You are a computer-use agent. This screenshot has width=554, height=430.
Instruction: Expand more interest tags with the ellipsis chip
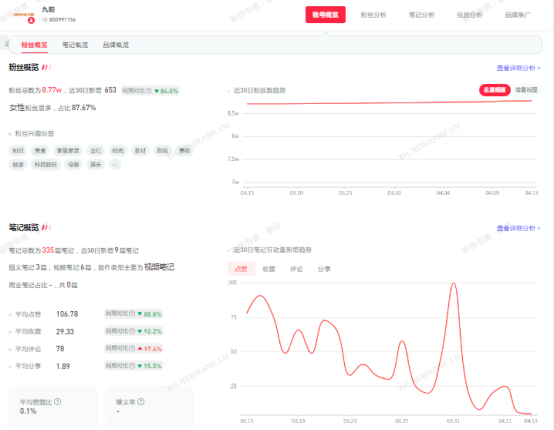(114, 164)
